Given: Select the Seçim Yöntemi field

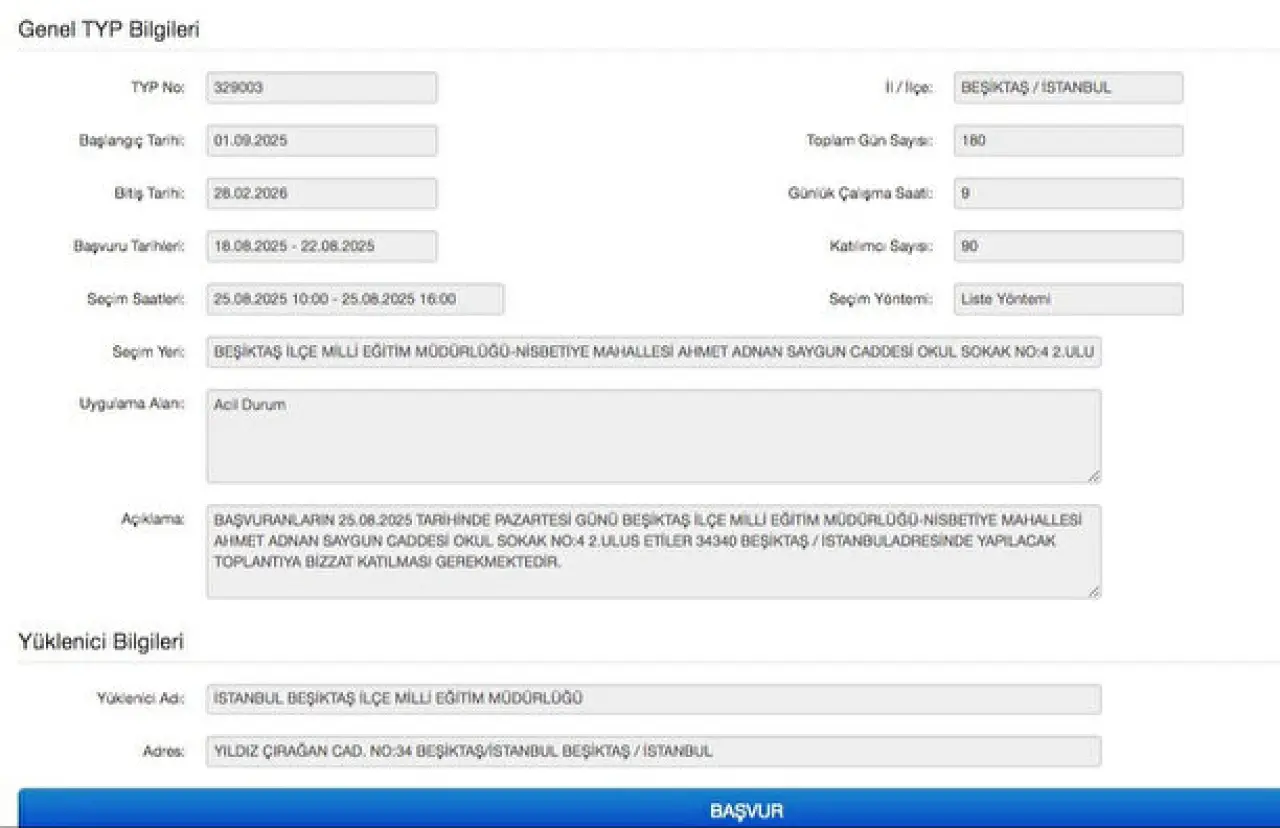Looking at the screenshot, I should [1067, 299].
